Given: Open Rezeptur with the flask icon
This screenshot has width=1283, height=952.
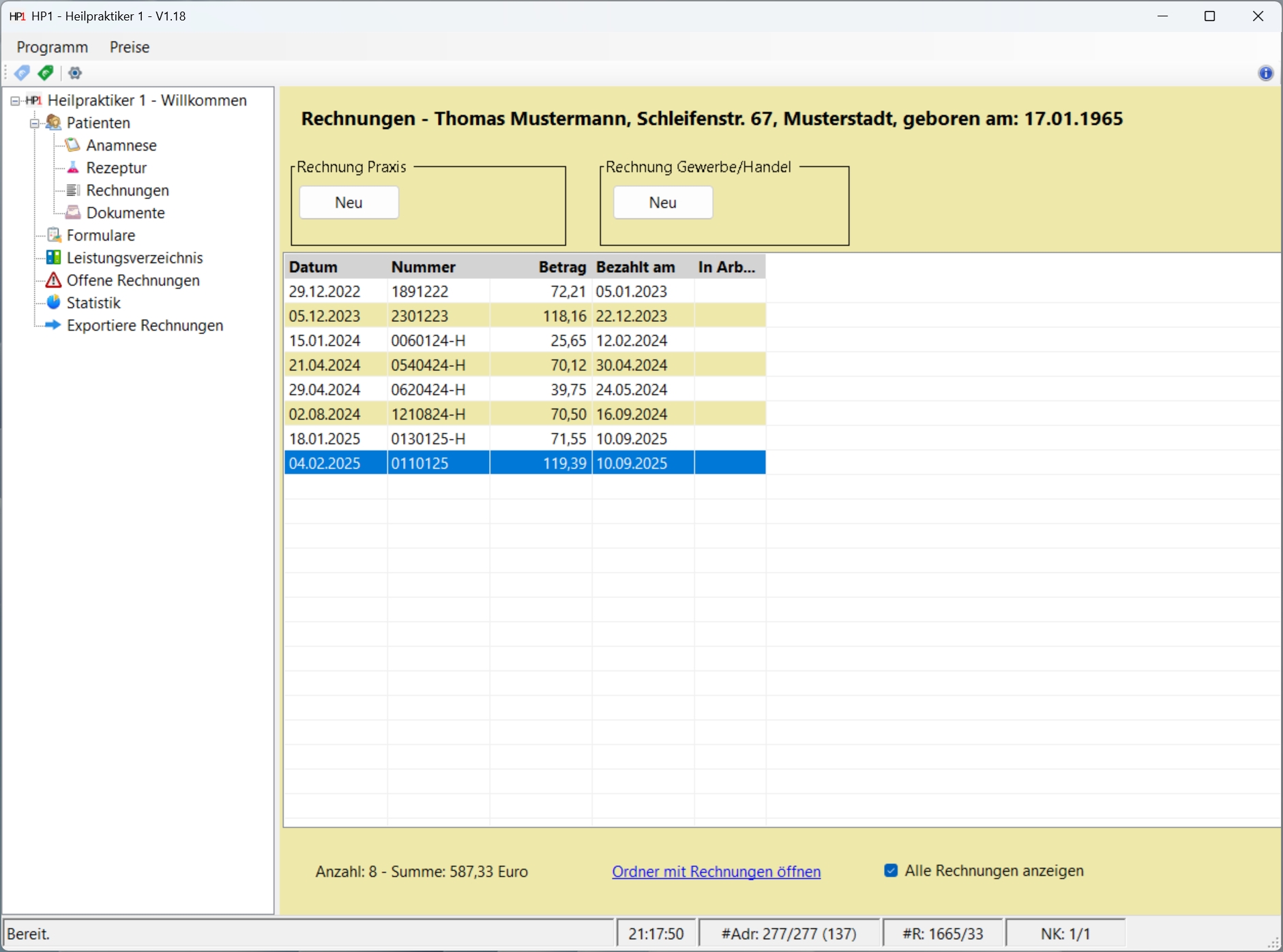Looking at the screenshot, I should pos(73,168).
